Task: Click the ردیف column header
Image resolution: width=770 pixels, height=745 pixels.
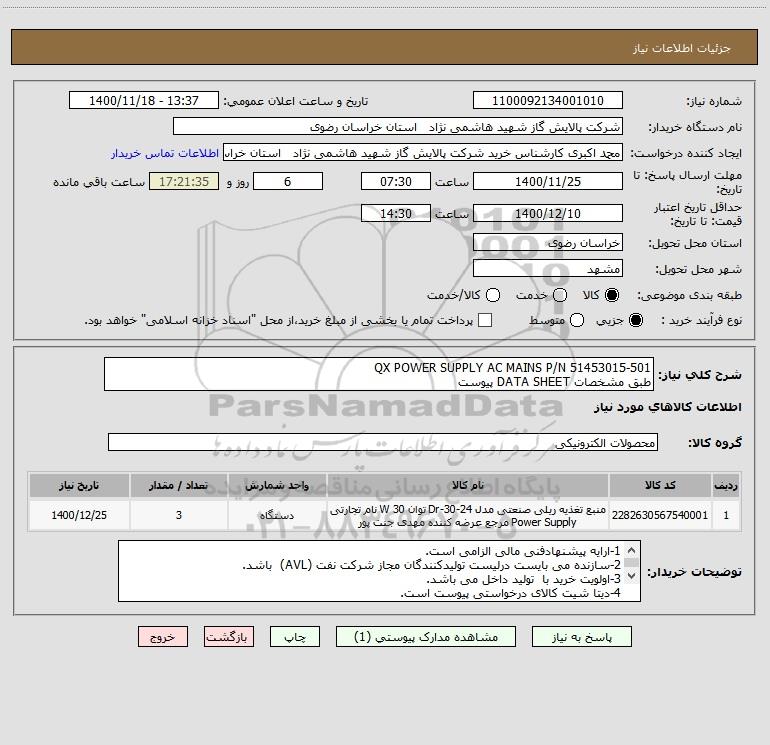Action: click(x=726, y=485)
